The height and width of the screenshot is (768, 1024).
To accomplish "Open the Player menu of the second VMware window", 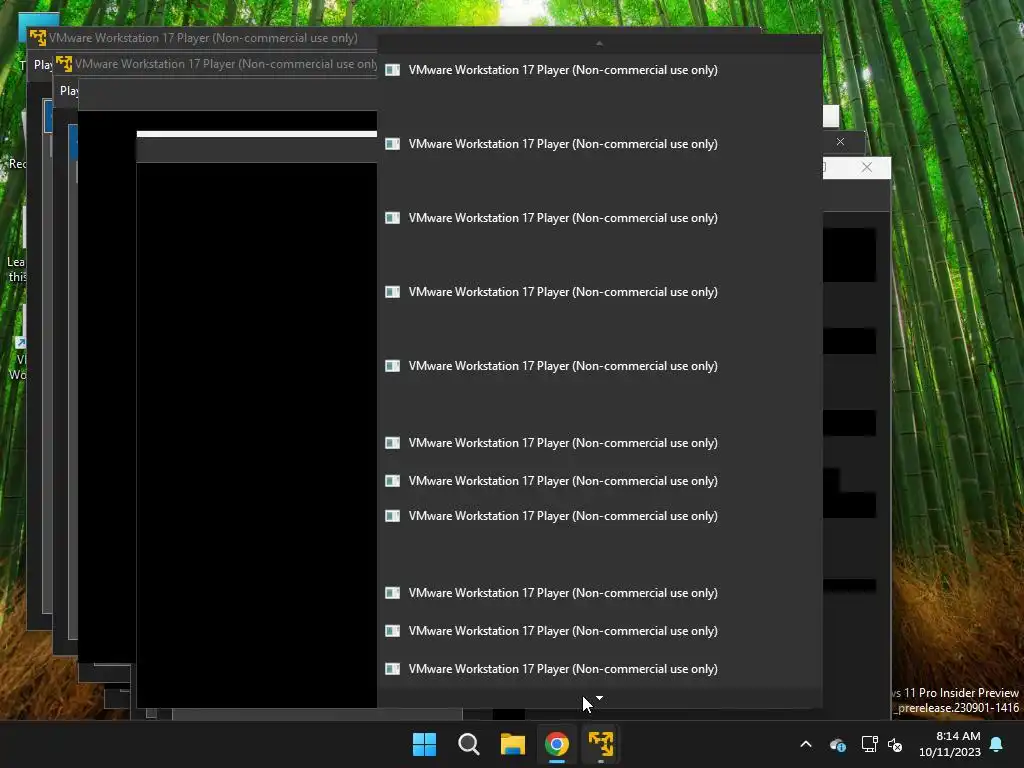I will [x=69, y=91].
